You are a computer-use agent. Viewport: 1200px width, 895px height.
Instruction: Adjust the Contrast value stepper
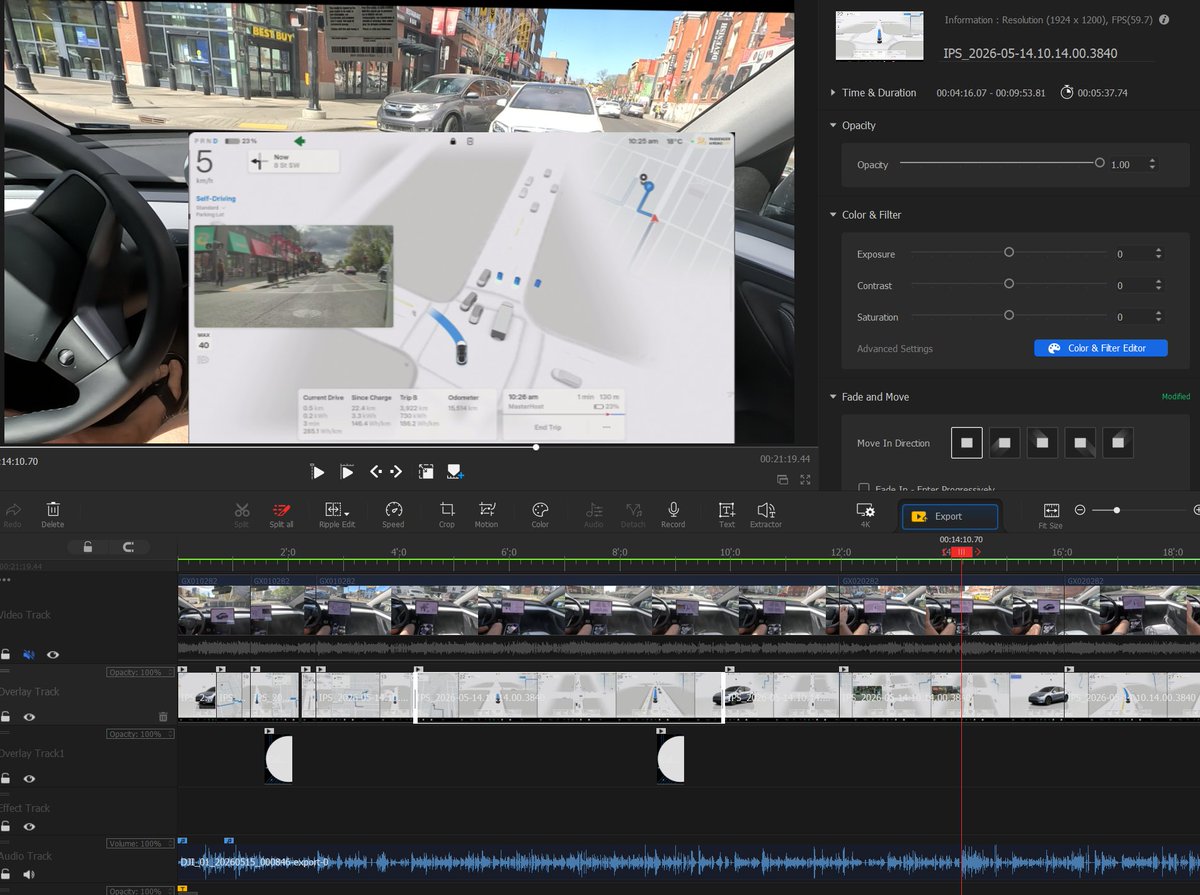(x=1158, y=285)
